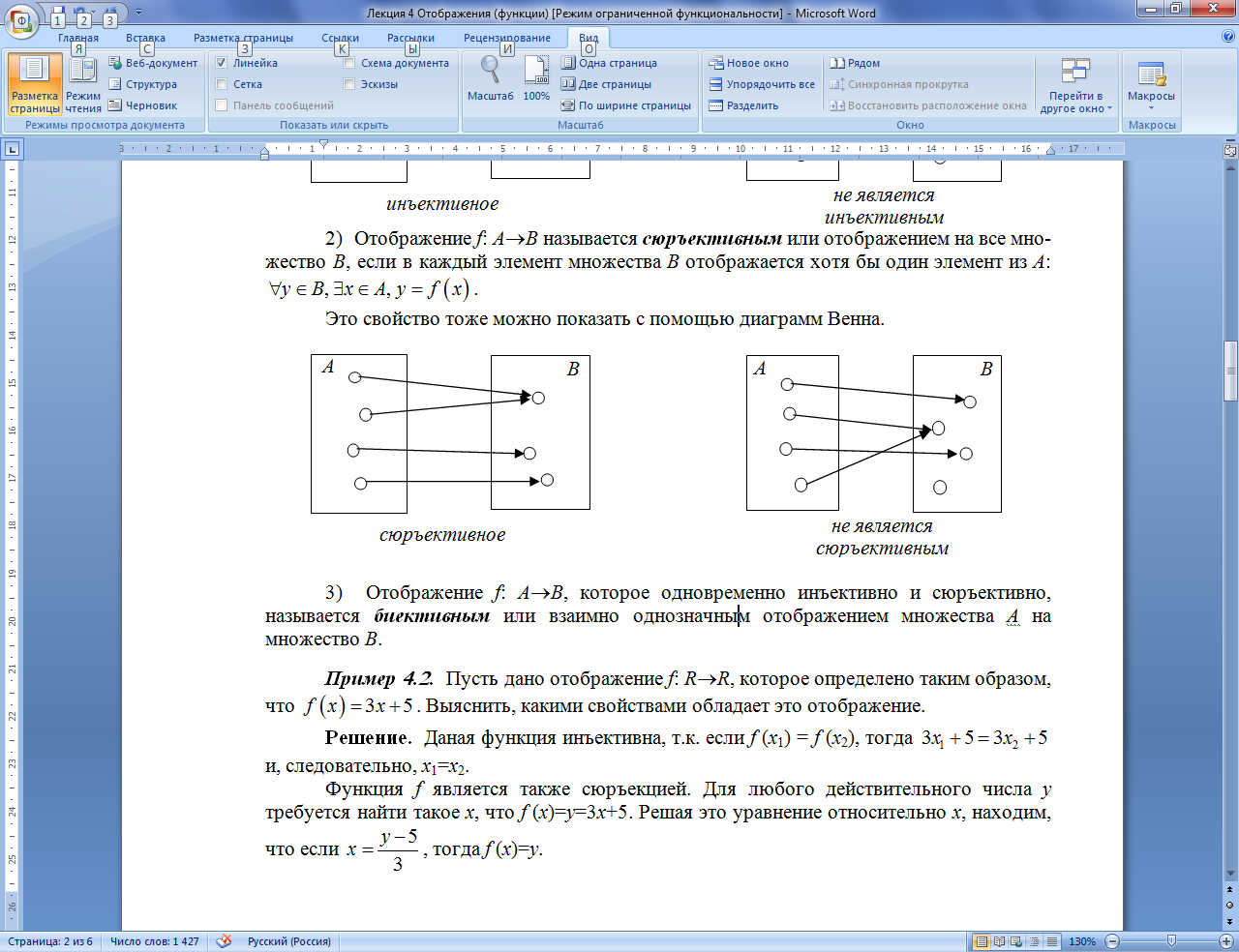Click the Вид tab
Screen dimensions: 1239x952
pyautogui.click(x=589, y=38)
